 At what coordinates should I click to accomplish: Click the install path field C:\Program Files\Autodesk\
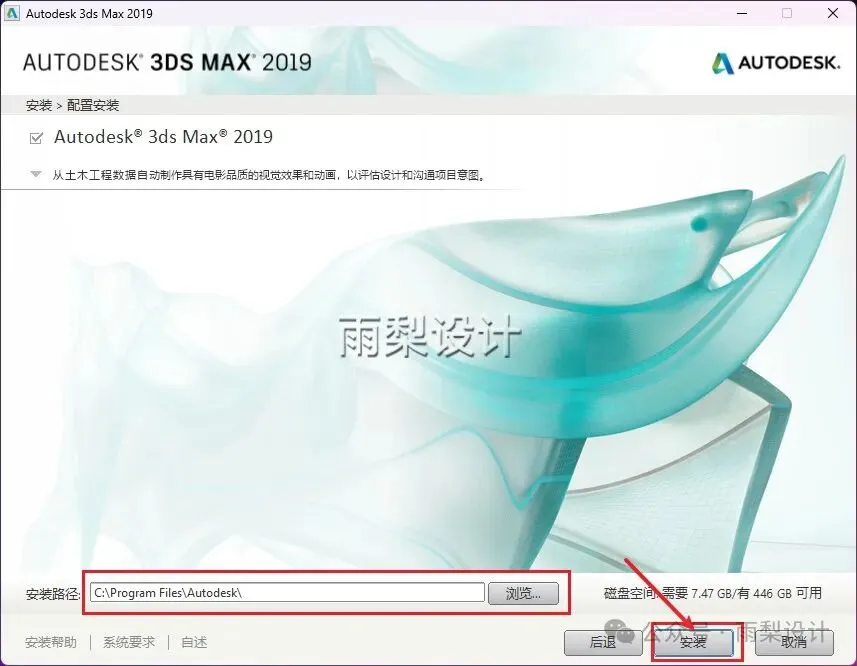[287, 593]
